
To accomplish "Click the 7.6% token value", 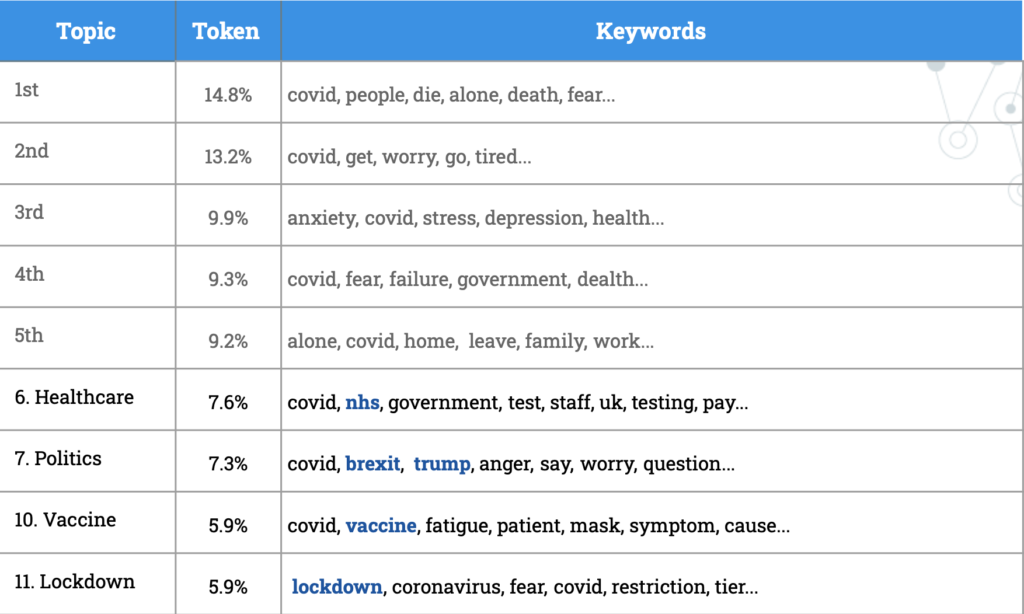I will (228, 403).
